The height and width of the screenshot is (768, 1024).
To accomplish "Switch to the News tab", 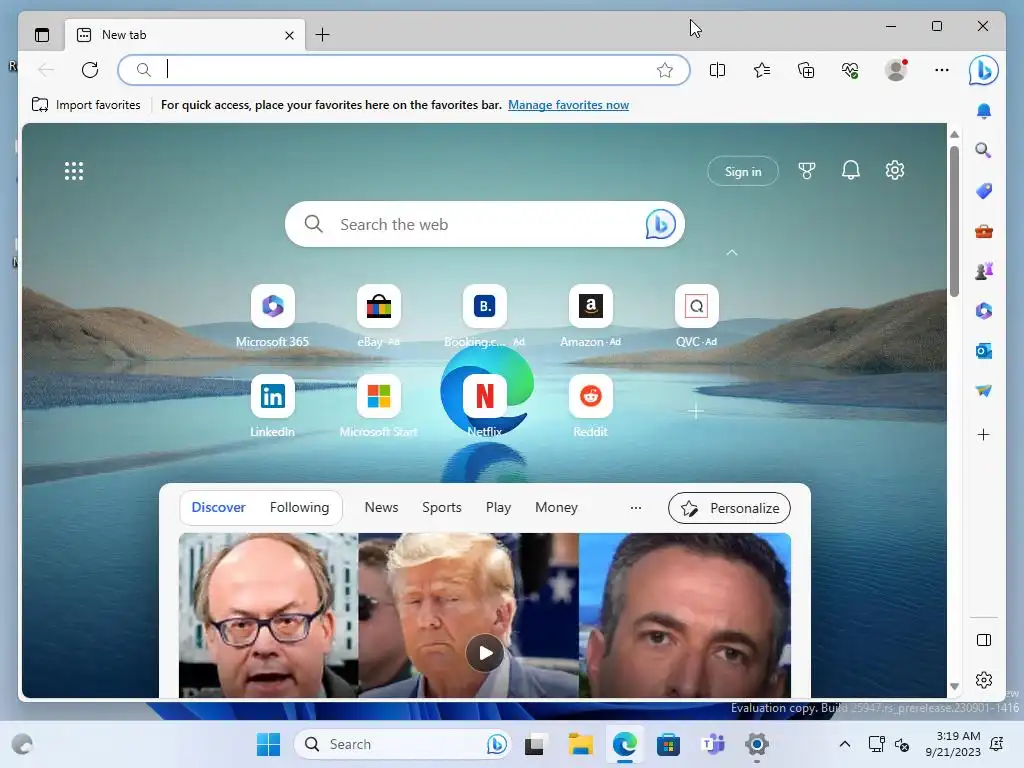I will (381, 507).
